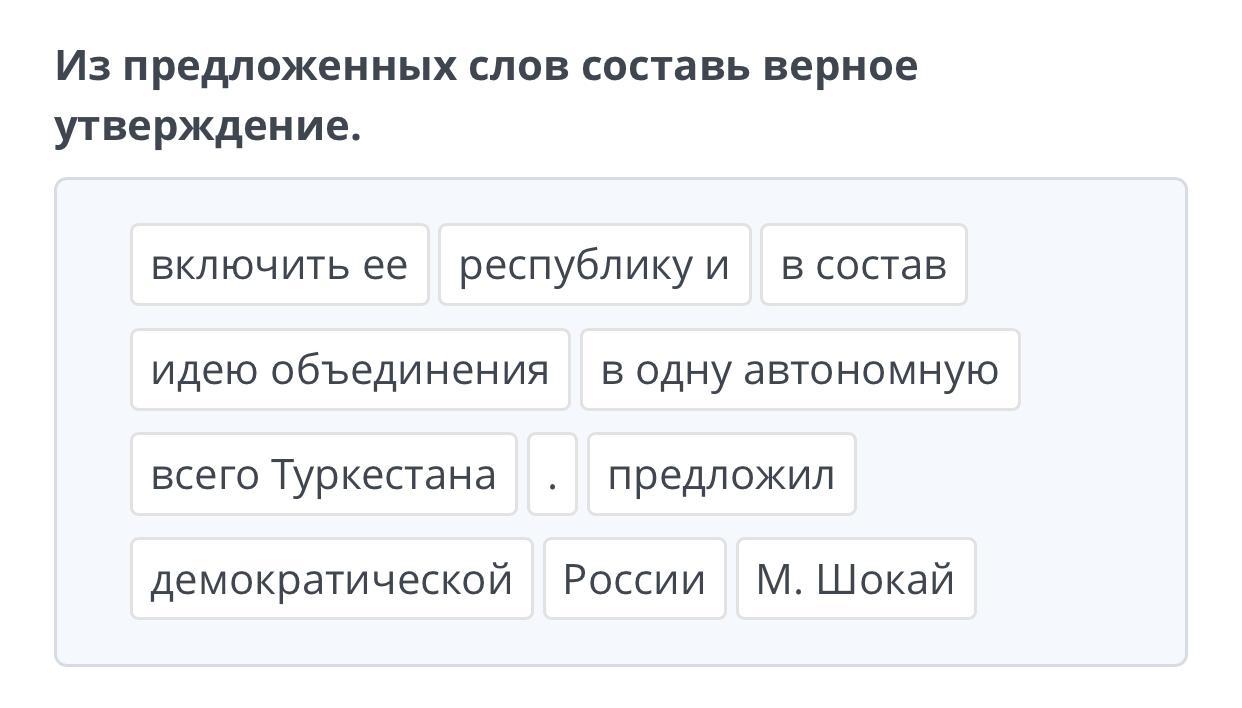Image resolution: width=1242 pixels, height=708 pixels.
Task: Add the verb tile "предложил"
Action: pyautogui.click(x=721, y=474)
